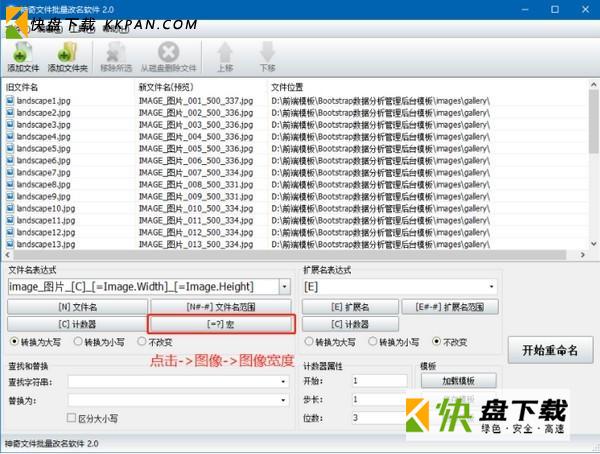This screenshot has height=454, width=600.
Task: Click the 步长 step input field
Action: click(380, 399)
